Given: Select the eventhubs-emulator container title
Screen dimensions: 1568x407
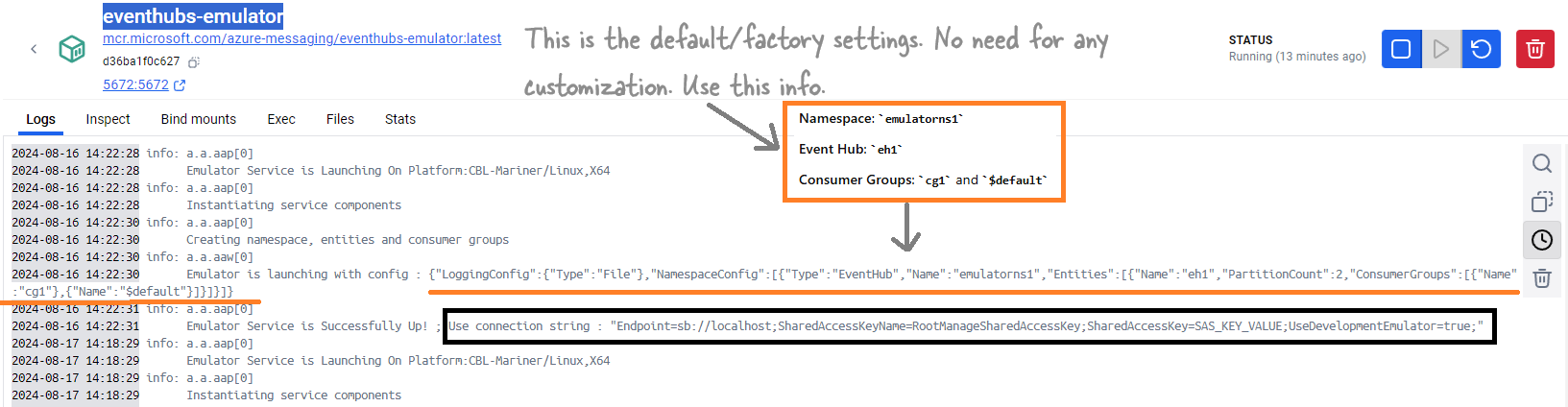Looking at the screenshot, I should tap(193, 16).
